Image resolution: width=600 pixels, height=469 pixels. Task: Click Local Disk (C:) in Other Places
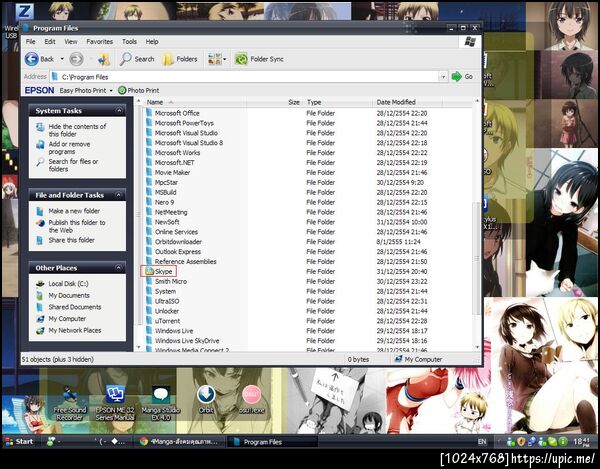point(68,283)
